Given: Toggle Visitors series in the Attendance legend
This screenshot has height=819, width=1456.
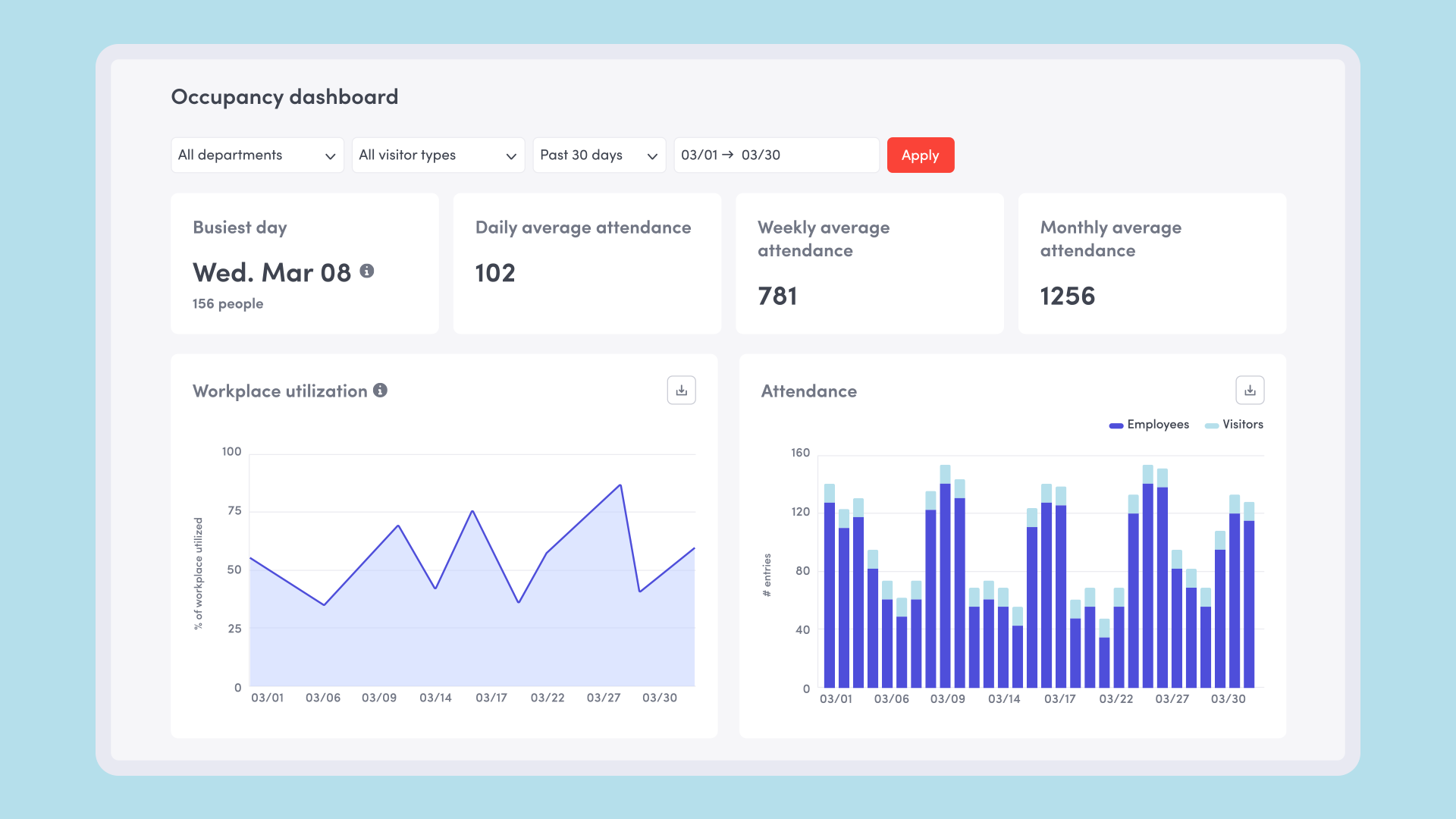Looking at the screenshot, I should [1242, 425].
